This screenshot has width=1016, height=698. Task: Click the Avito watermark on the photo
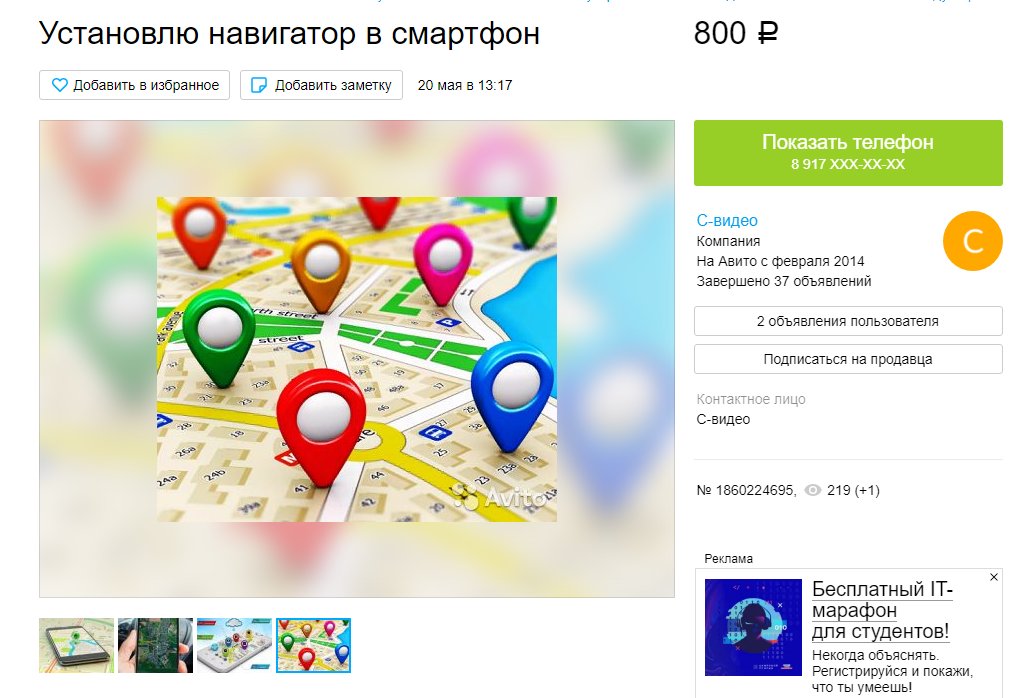(x=499, y=497)
